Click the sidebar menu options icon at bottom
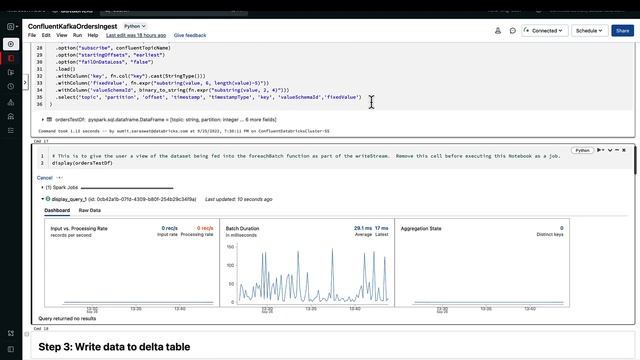The width and height of the screenshot is (640, 360). [11, 349]
